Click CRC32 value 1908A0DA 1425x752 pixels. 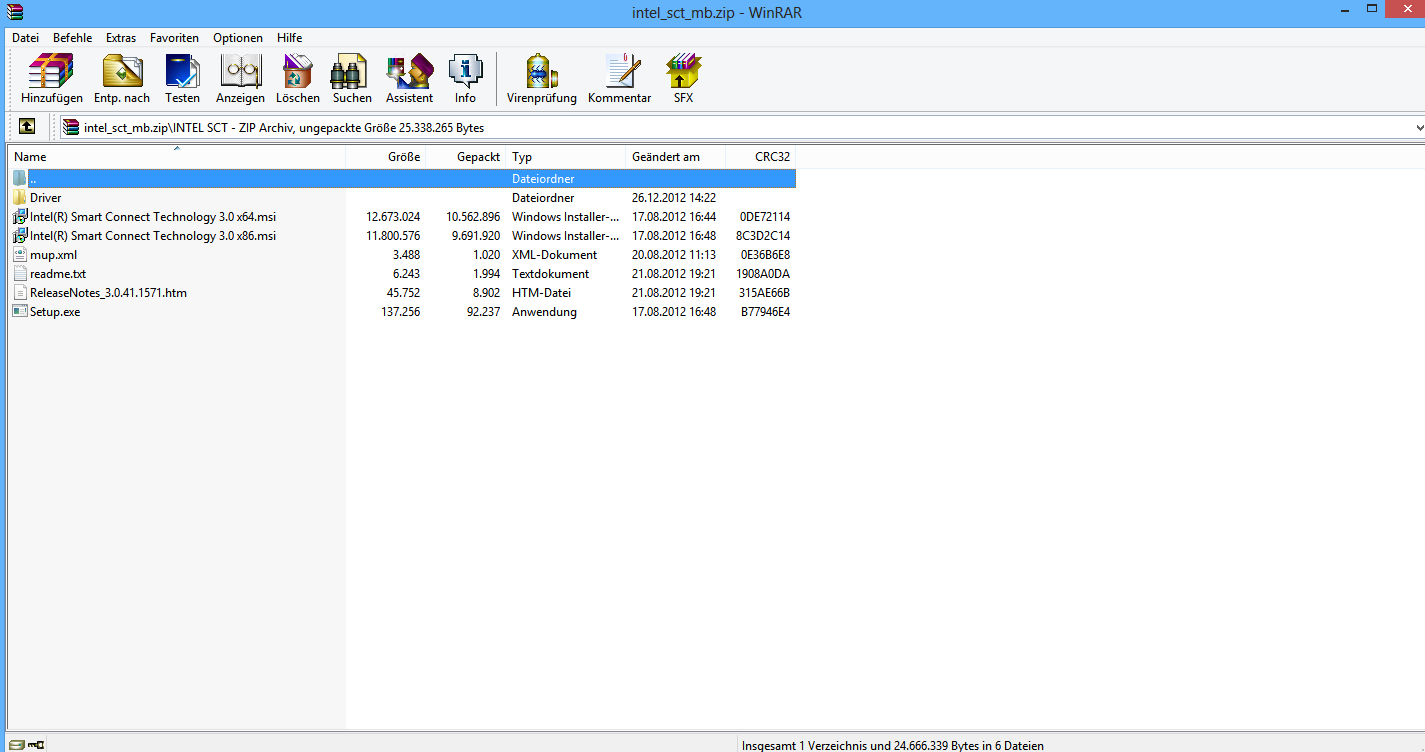pyautogui.click(x=765, y=273)
